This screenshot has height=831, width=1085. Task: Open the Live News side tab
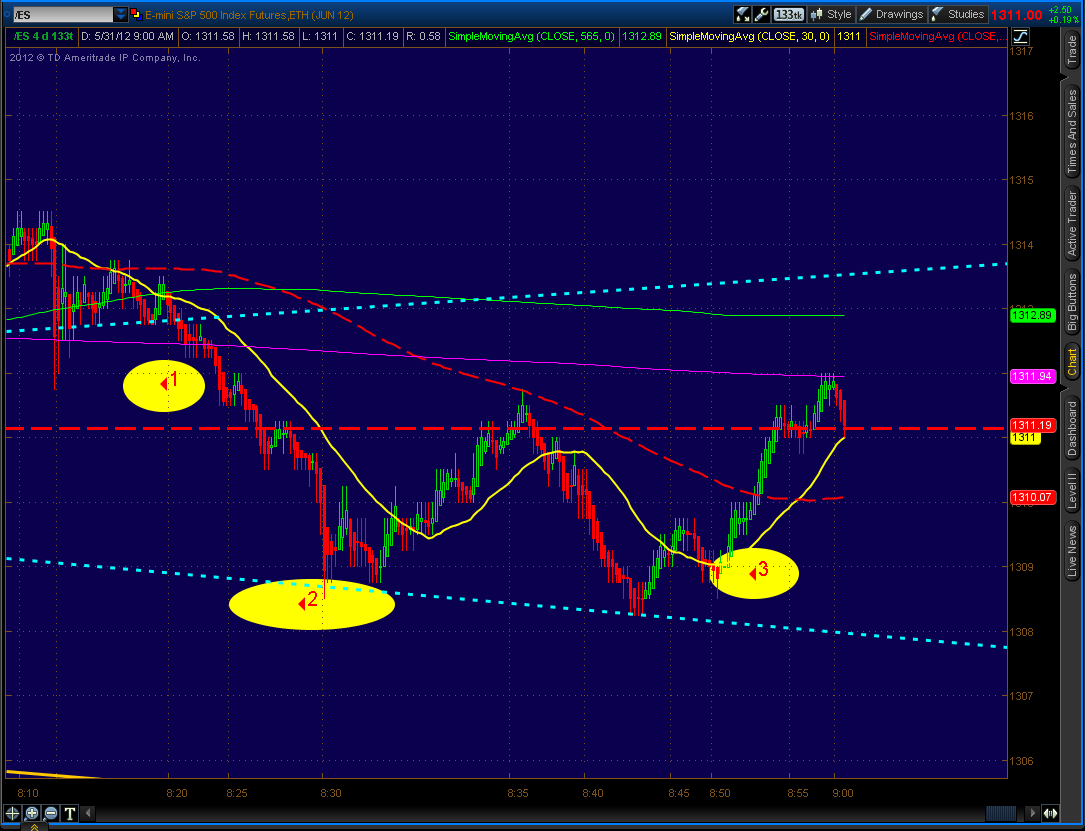(x=1072, y=551)
